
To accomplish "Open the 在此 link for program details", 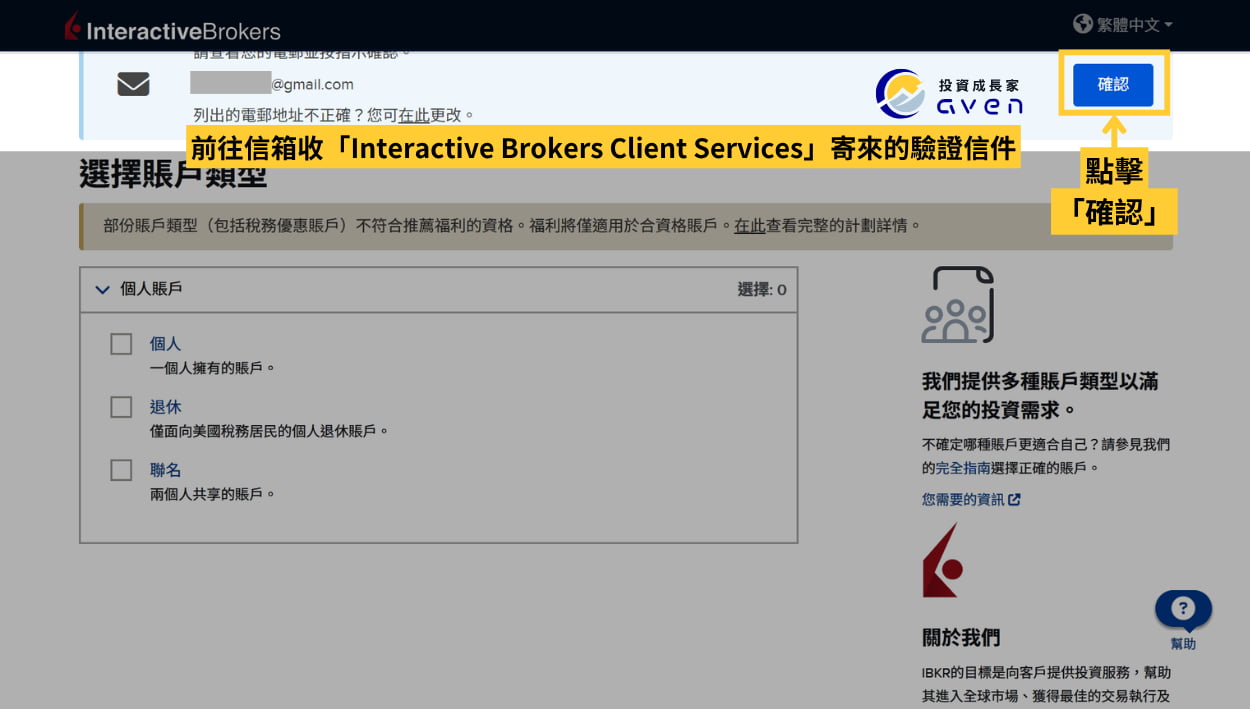I will point(749,226).
